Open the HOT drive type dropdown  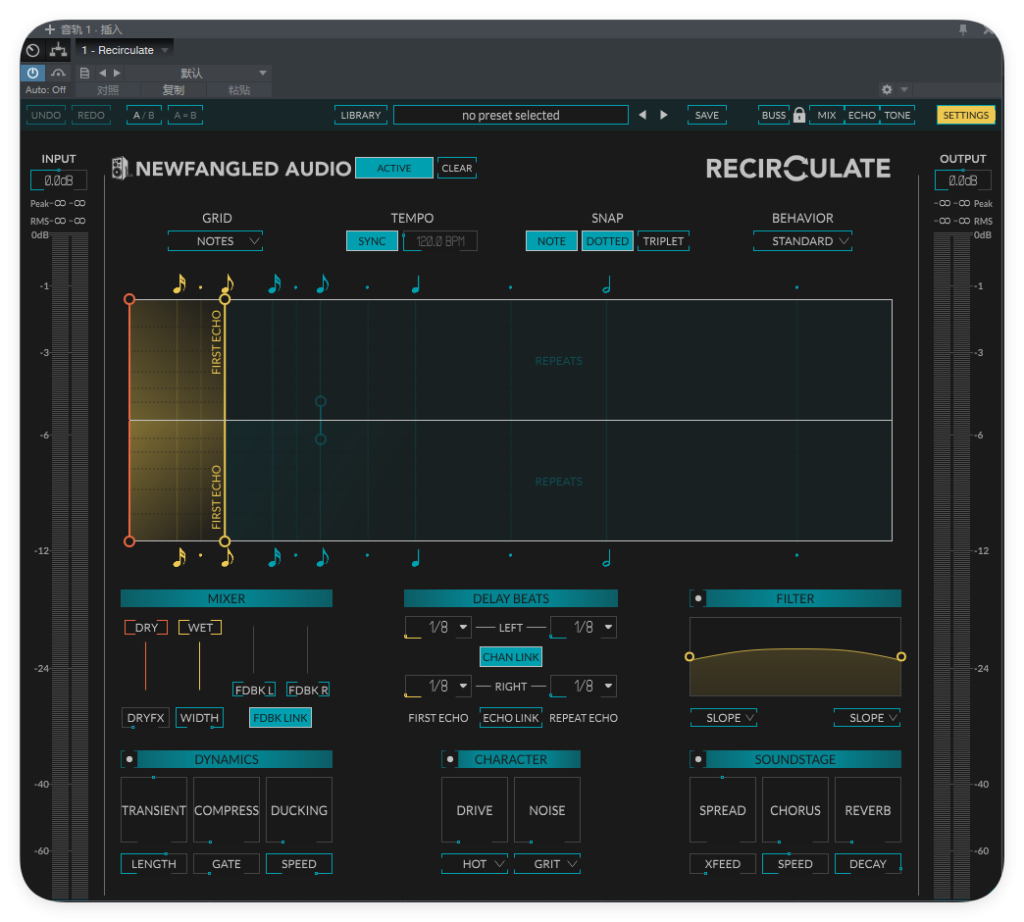475,864
